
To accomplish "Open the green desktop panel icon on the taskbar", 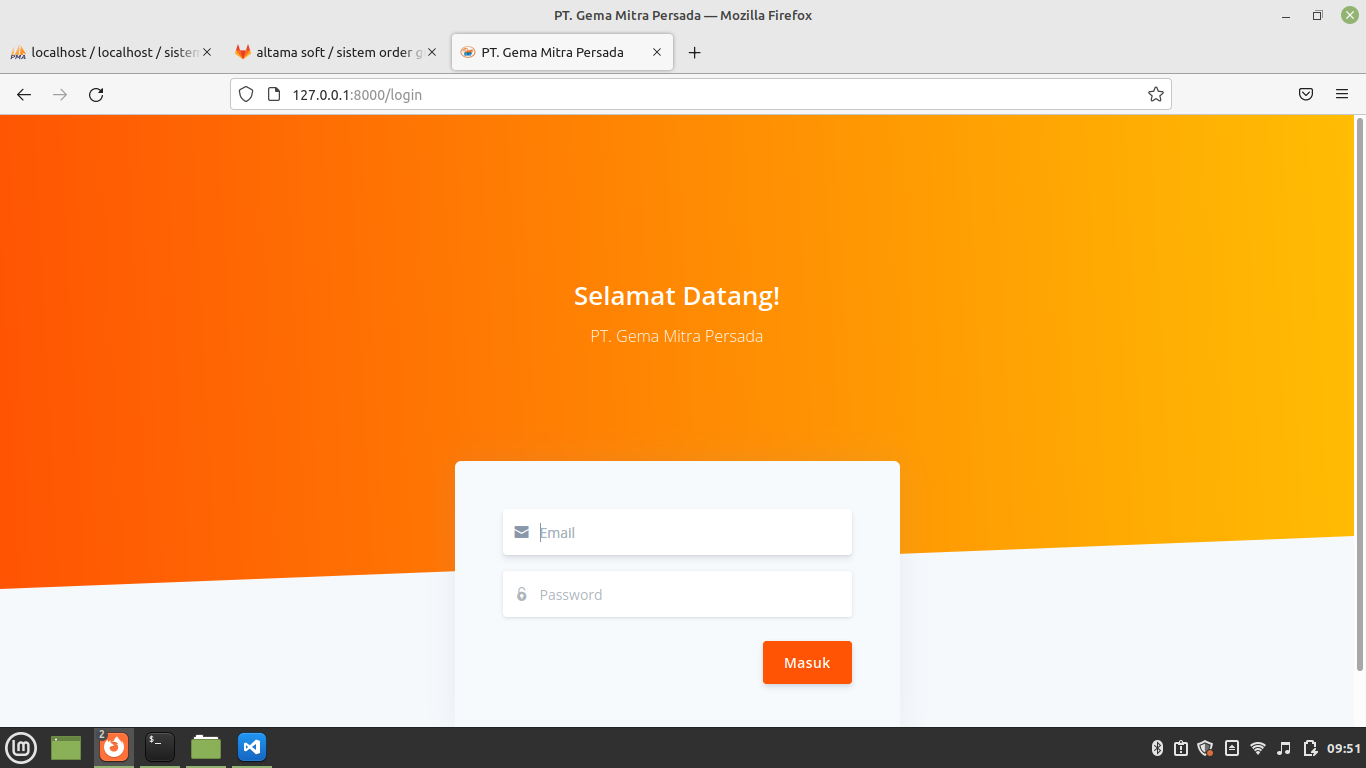I will tap(66, 747).
